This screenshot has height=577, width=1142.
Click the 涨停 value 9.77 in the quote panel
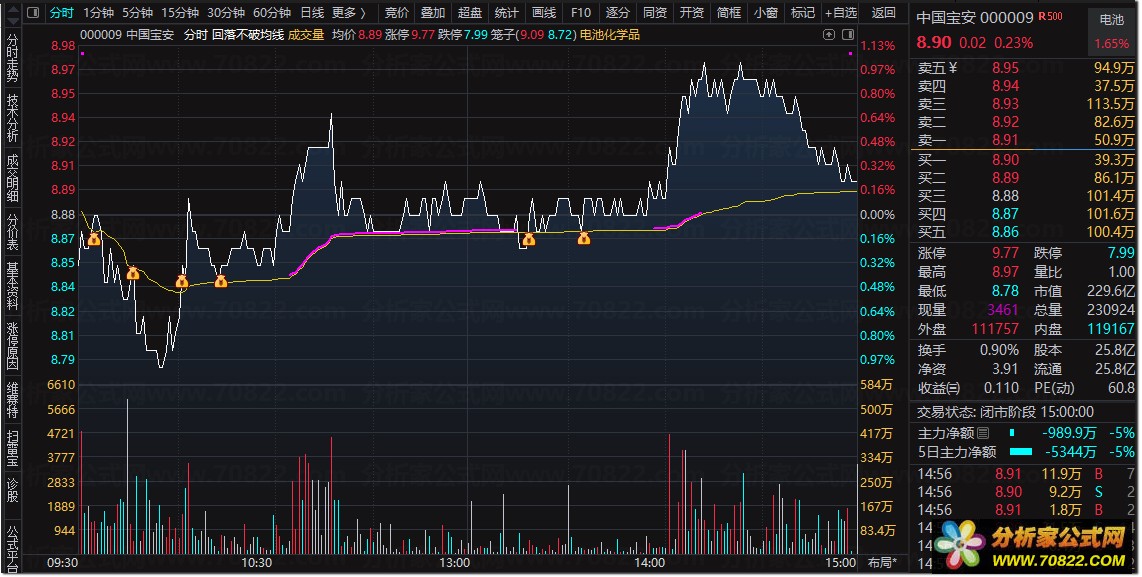(x=1005, y=253)
